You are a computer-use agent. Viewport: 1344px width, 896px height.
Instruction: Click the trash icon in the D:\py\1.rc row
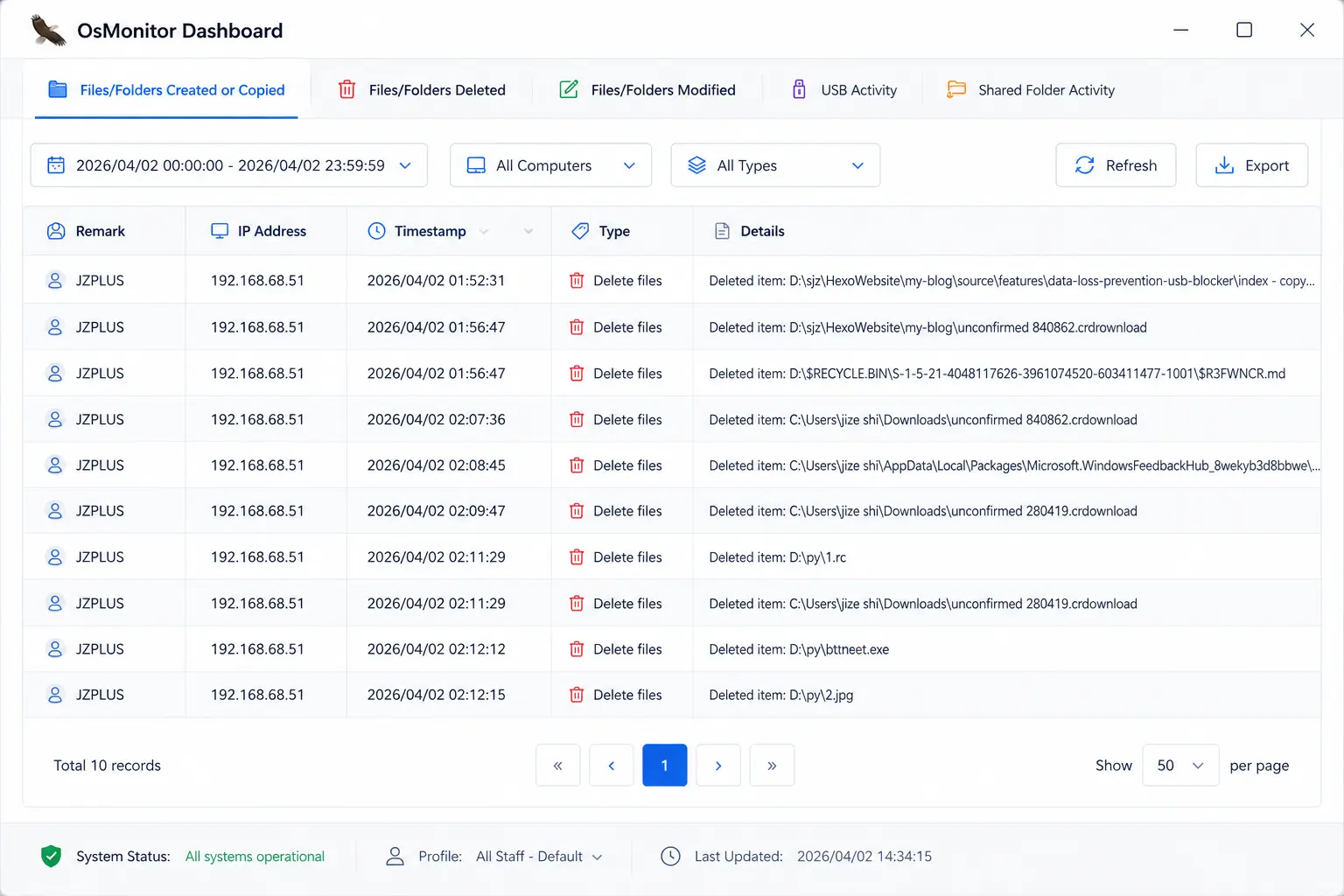(x=577, y=556)
